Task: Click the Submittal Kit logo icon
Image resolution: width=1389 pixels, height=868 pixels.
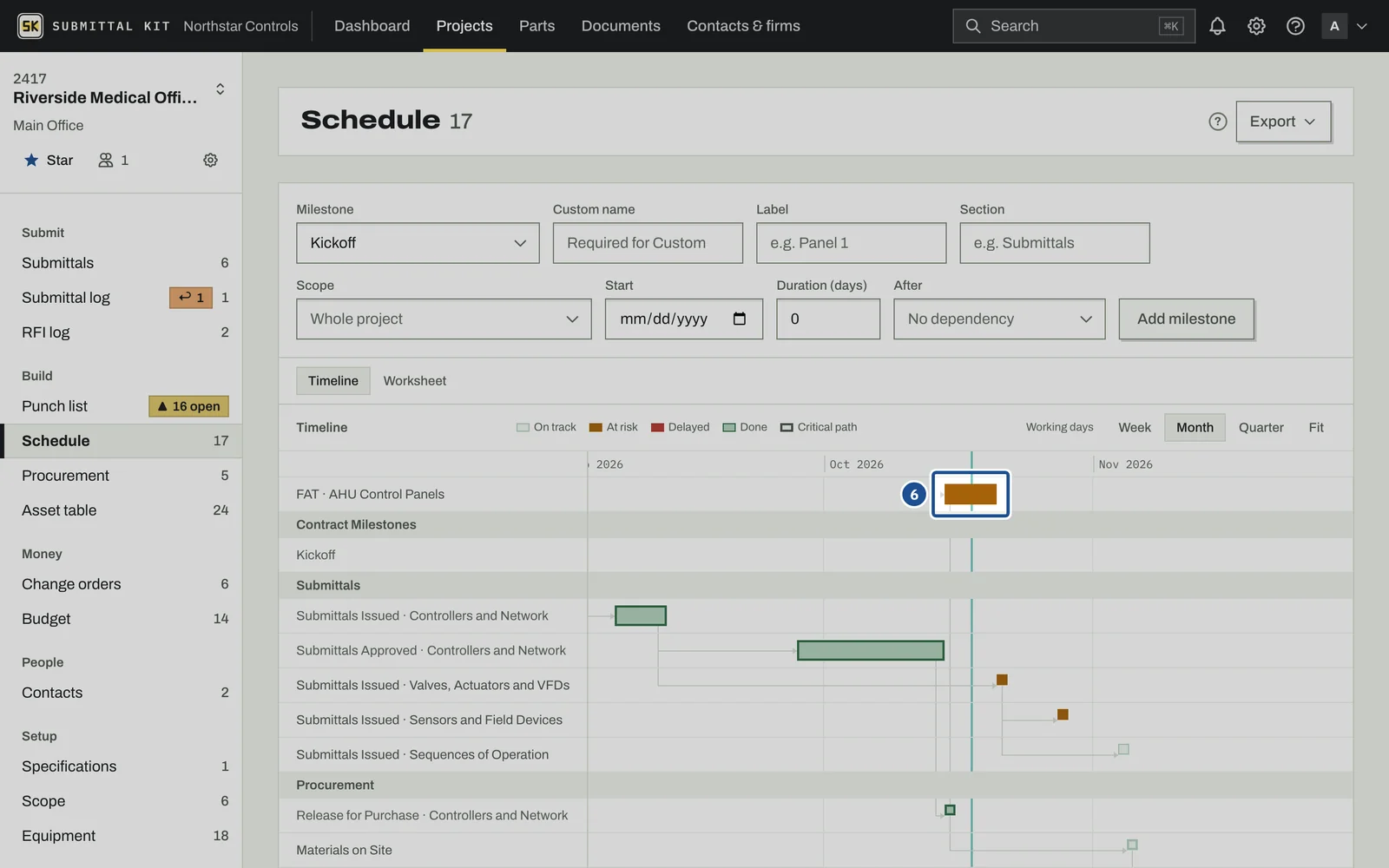Action: click(x=30, y=26)
